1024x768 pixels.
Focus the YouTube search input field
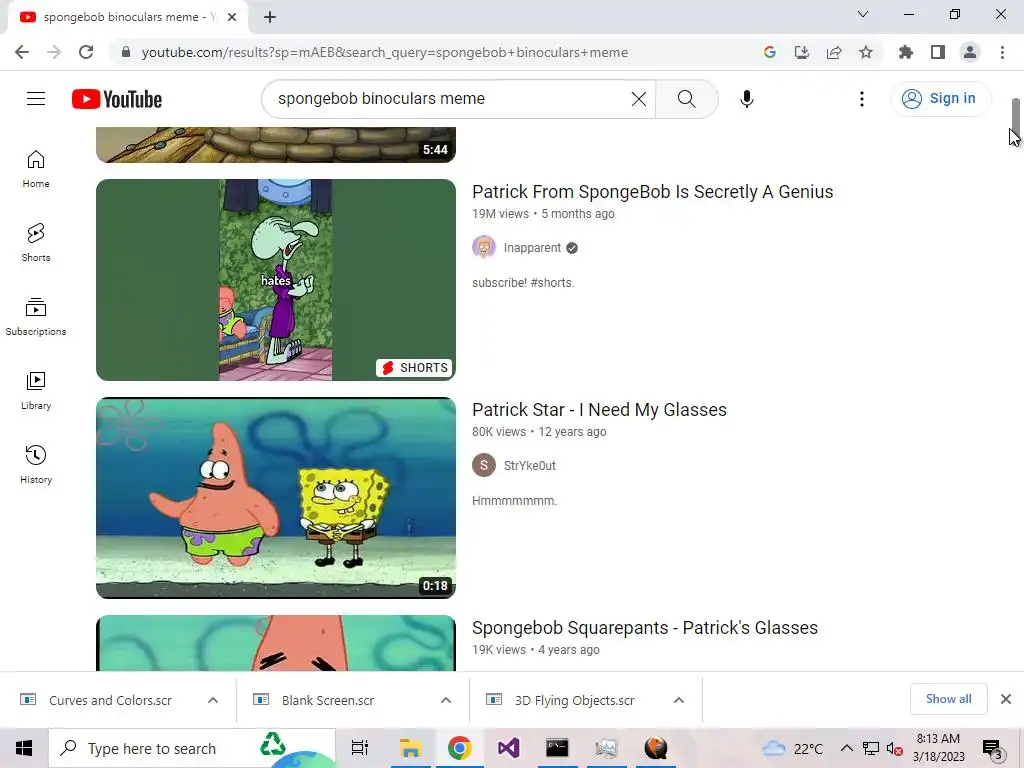(x=451, y=99)
